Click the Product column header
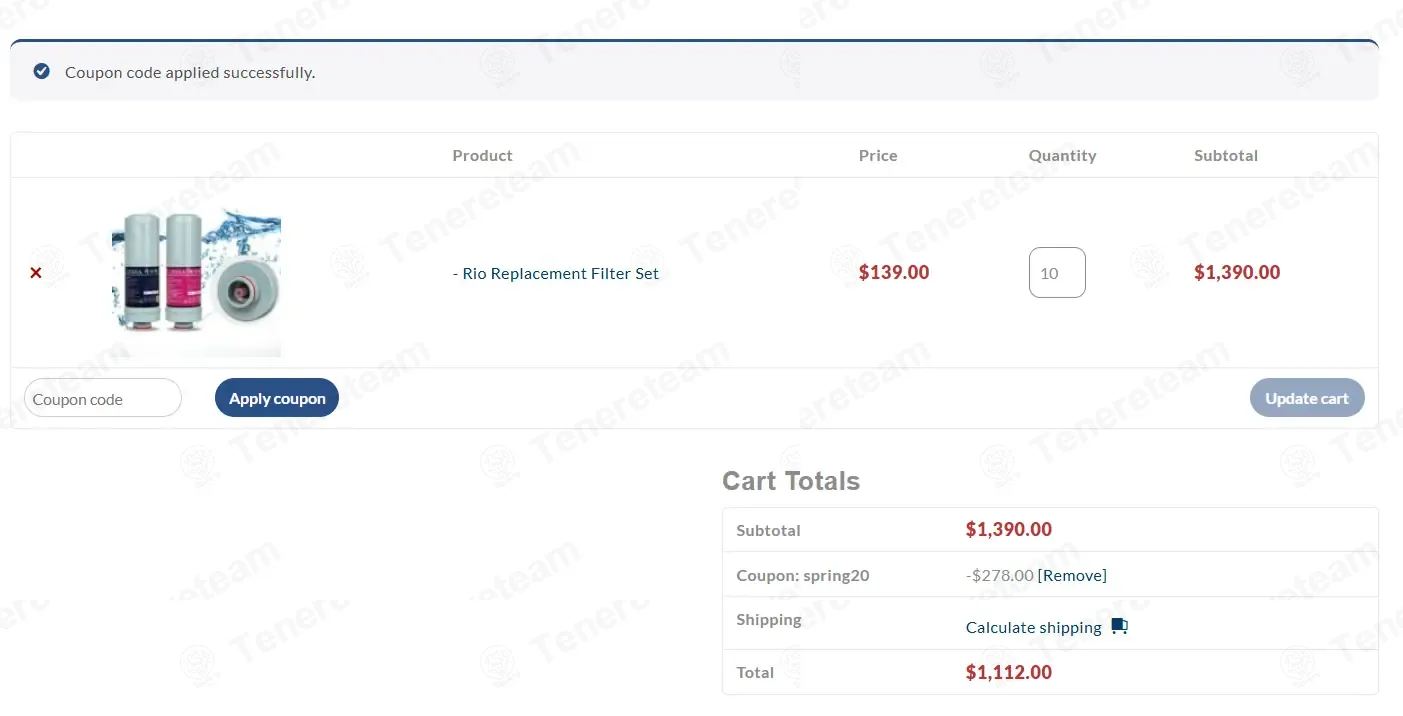Viewport: 1403px width, 716px height. pos(482,156)
